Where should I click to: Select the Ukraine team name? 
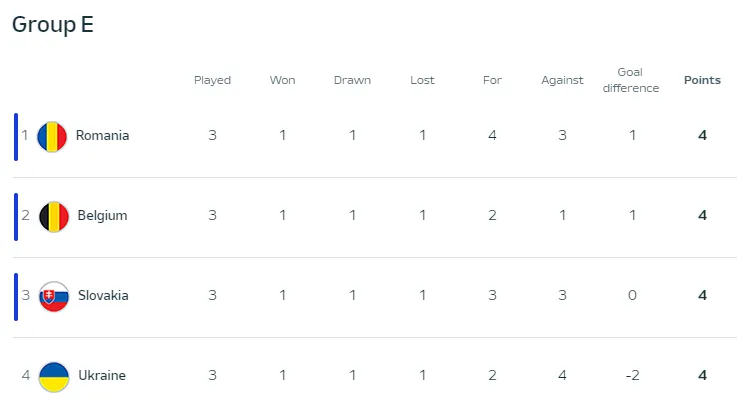coord(101,376)
